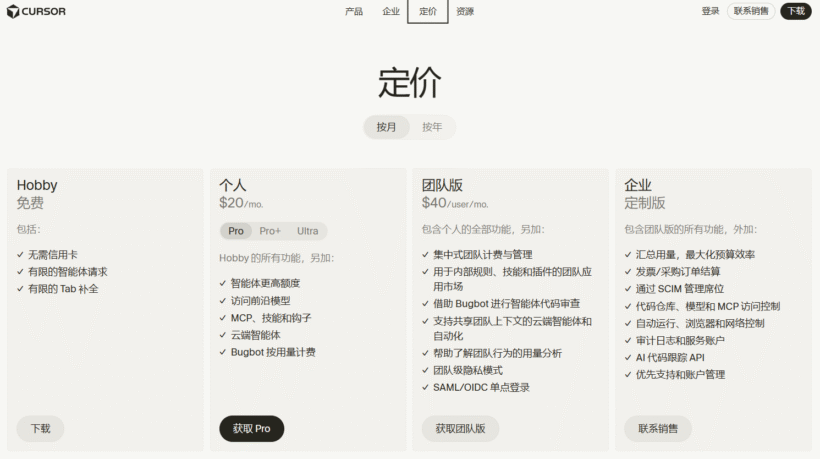The width and height of the screenshot is (820, 459).
Task: Click the 个人 plan title
Action: tap(233, 185)
